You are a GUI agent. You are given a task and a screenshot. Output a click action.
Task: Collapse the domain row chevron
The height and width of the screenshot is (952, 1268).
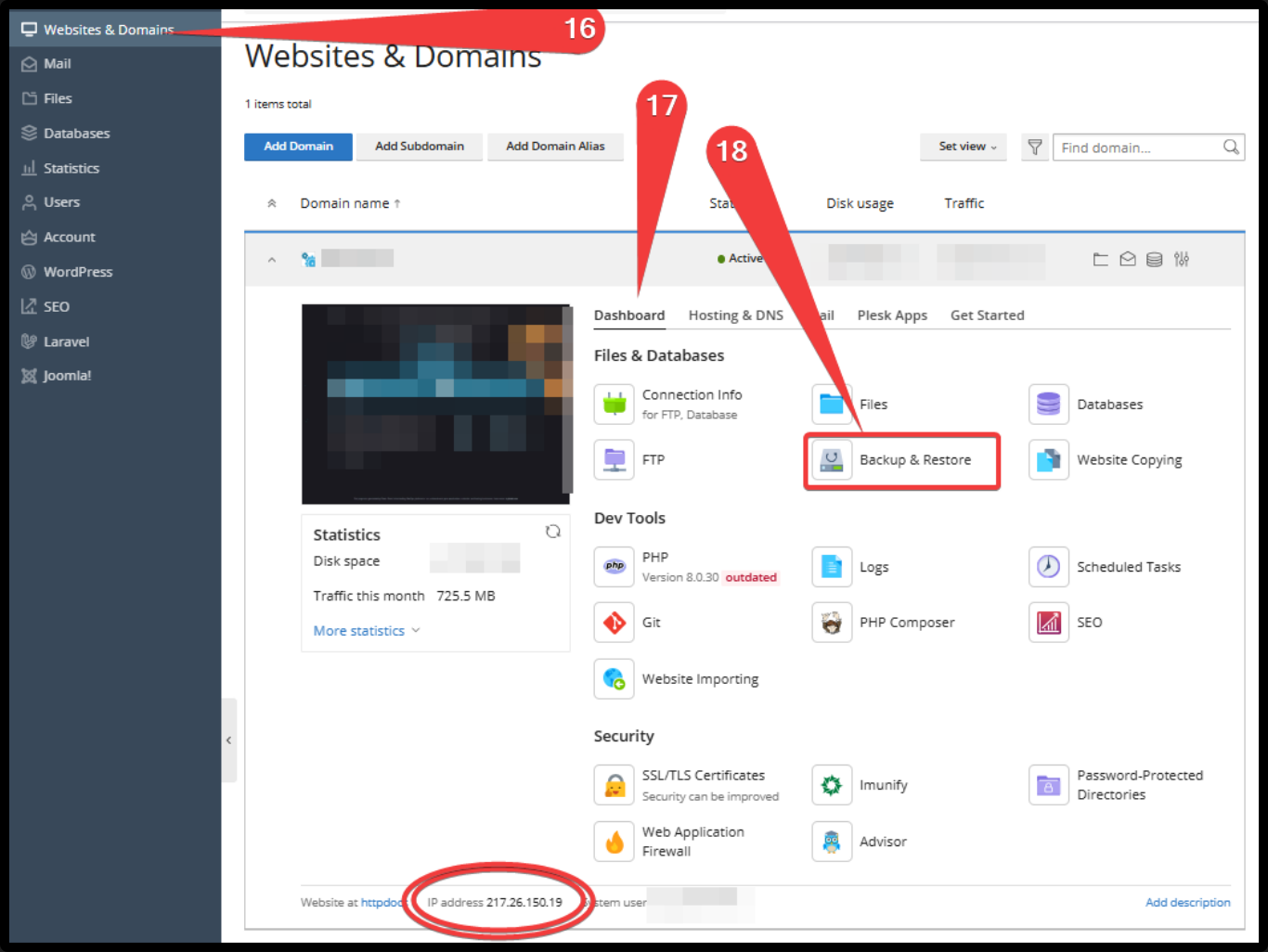coord(272,260)
